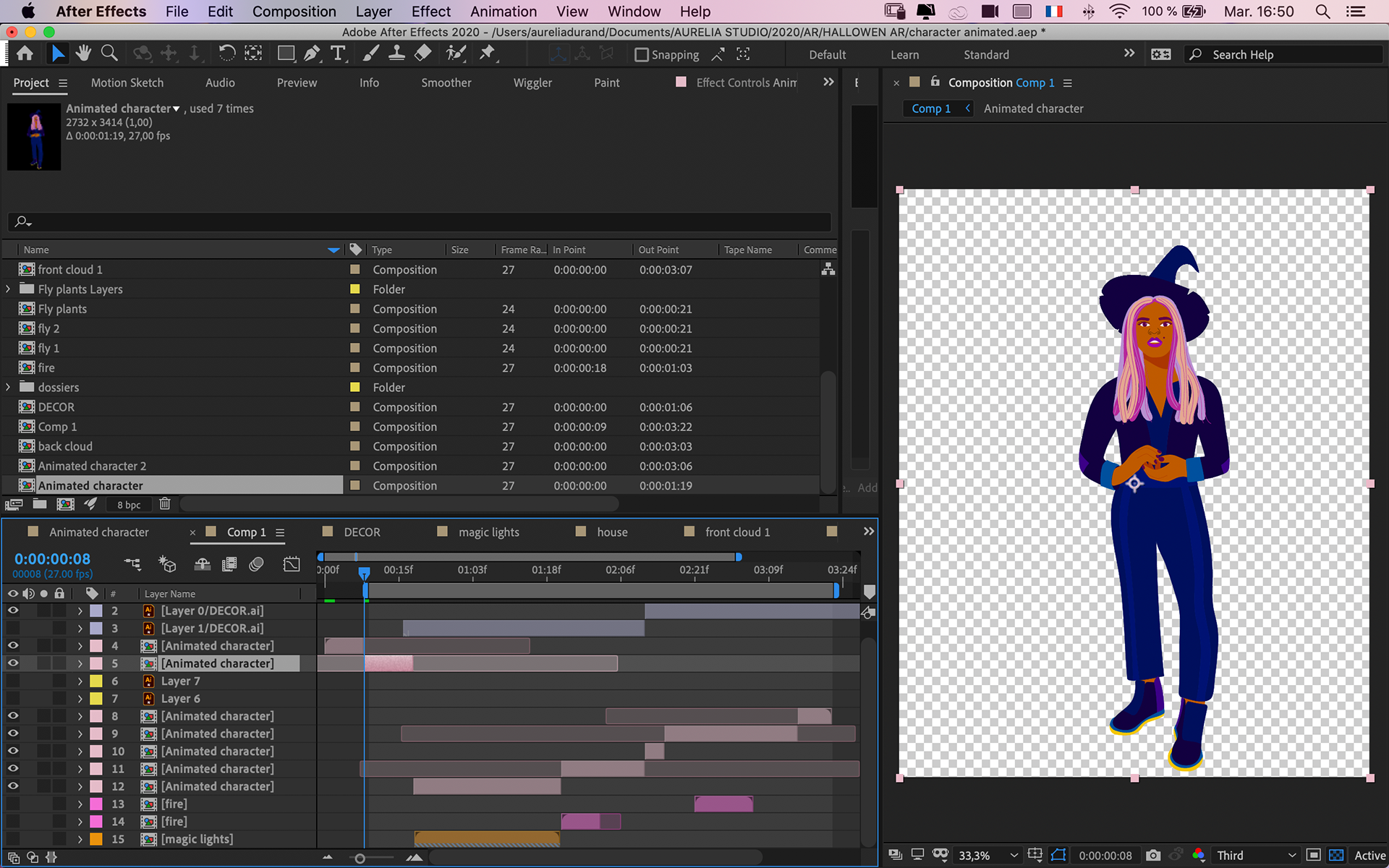The height and width of the screenshot is (868, 1389).
Task: Switch to the DECOR timeline tab
Action: click(362, 532)
